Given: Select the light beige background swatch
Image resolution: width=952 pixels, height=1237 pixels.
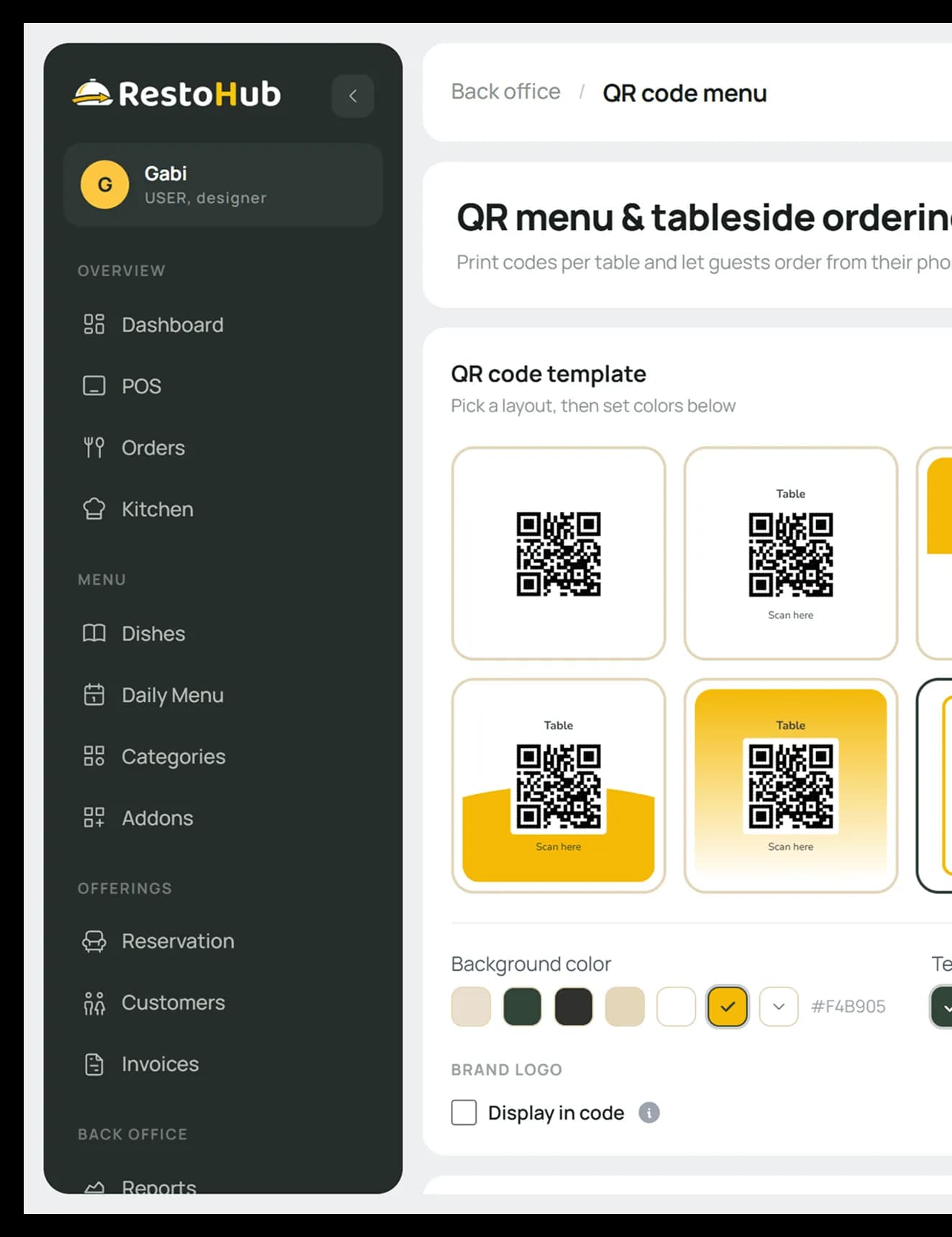Looking at the screenshot, I should 471,1006.
